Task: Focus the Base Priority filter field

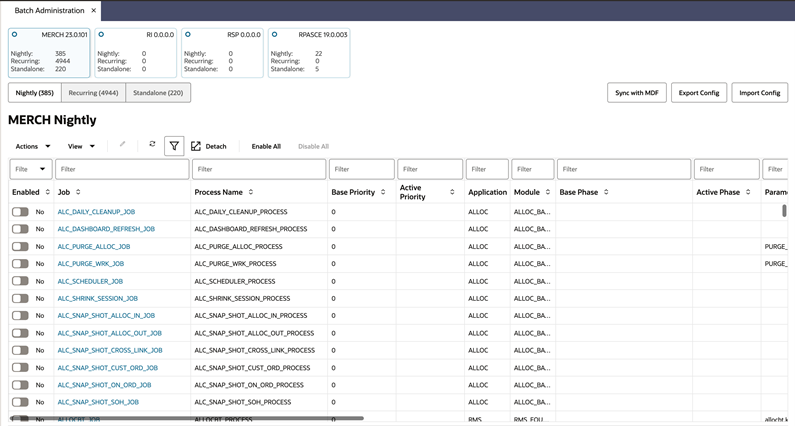Action: (x=362, y=169)
